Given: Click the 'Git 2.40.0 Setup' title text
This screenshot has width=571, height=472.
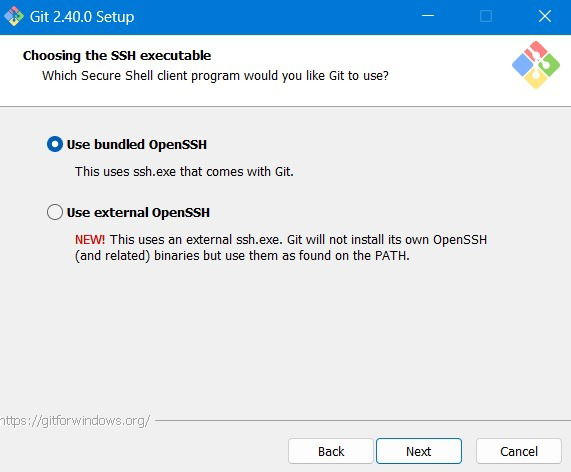Looking at the screenshot, I should coord(82,17).
